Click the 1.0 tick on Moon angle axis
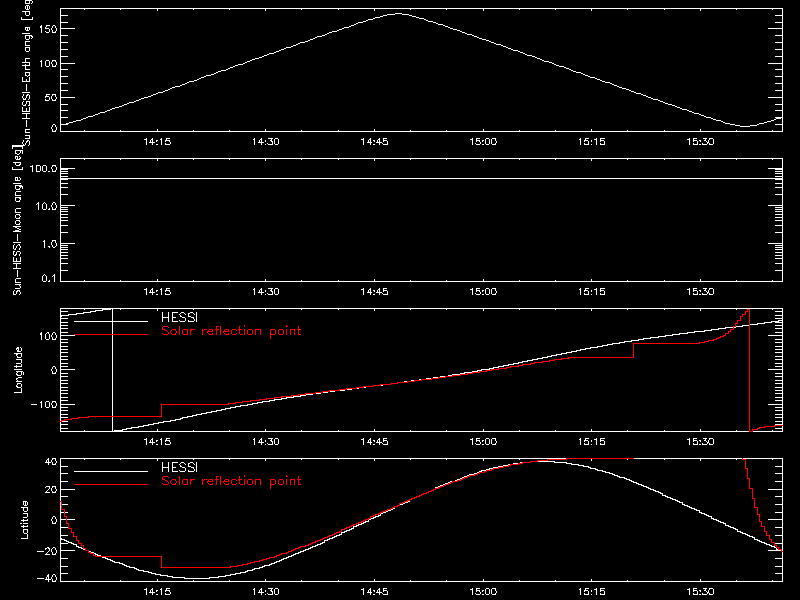Screen dimensions: 800x600 (49, 244)
